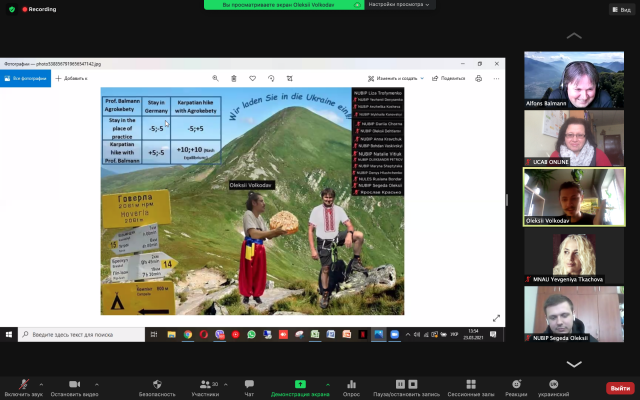This screenshot has width=640, height=400.
Task: Open Все фотографии in Photos app
Action: (27, 77)
